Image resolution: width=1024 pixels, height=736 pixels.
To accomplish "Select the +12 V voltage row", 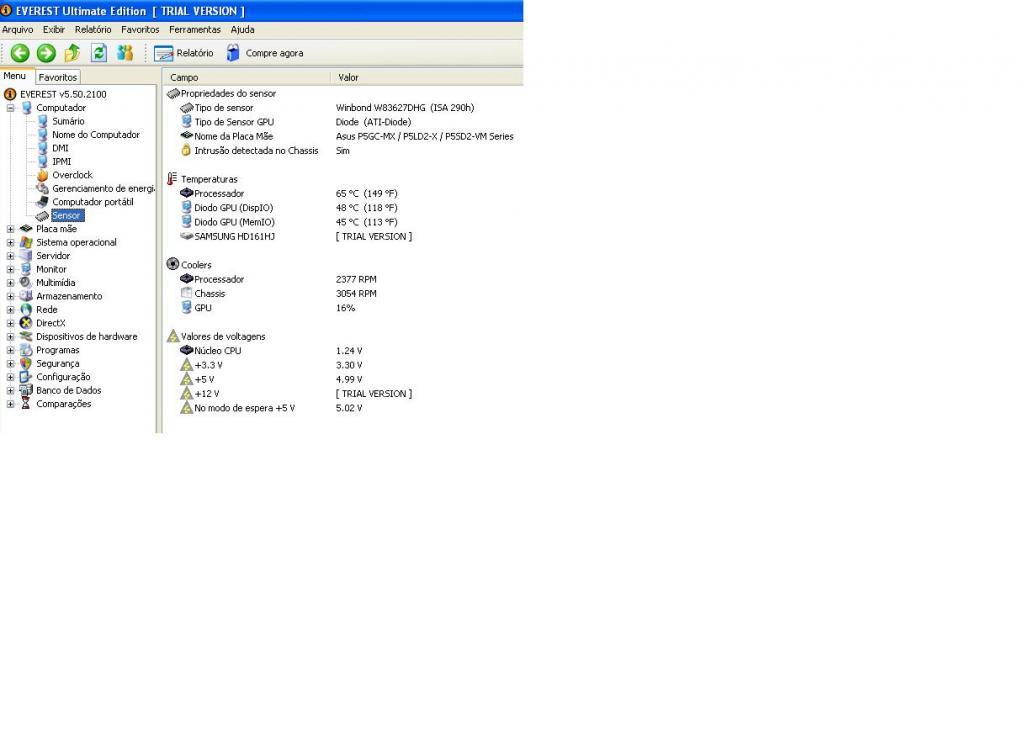I will tap(343, 394).
